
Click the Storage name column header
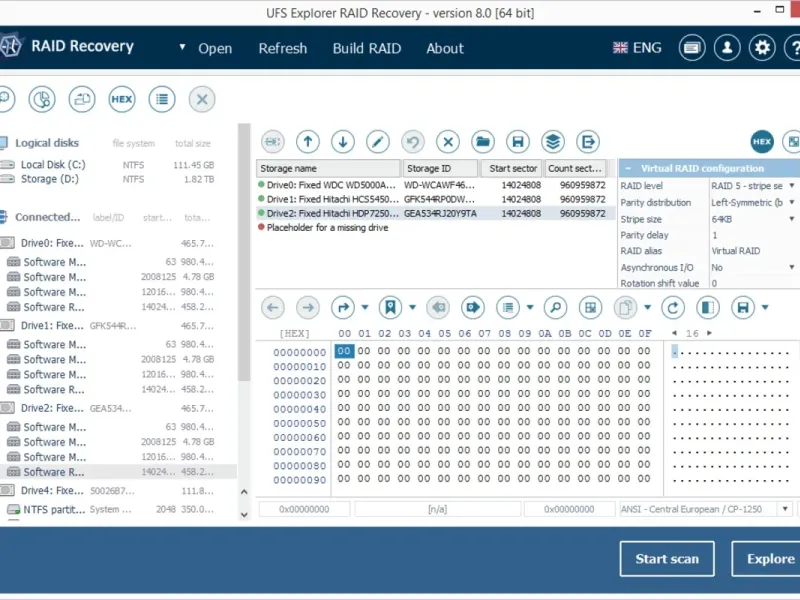click(329, 168)
